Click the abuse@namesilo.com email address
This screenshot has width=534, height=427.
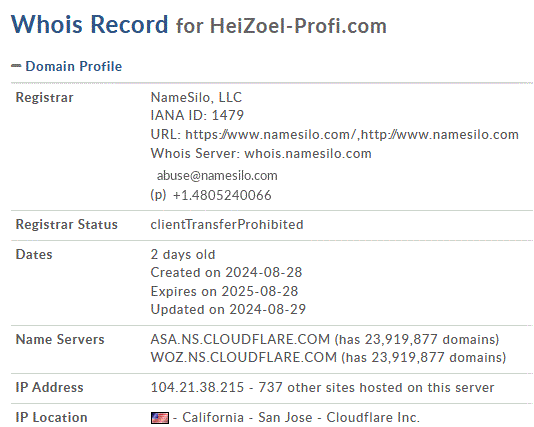pos(217,176)
